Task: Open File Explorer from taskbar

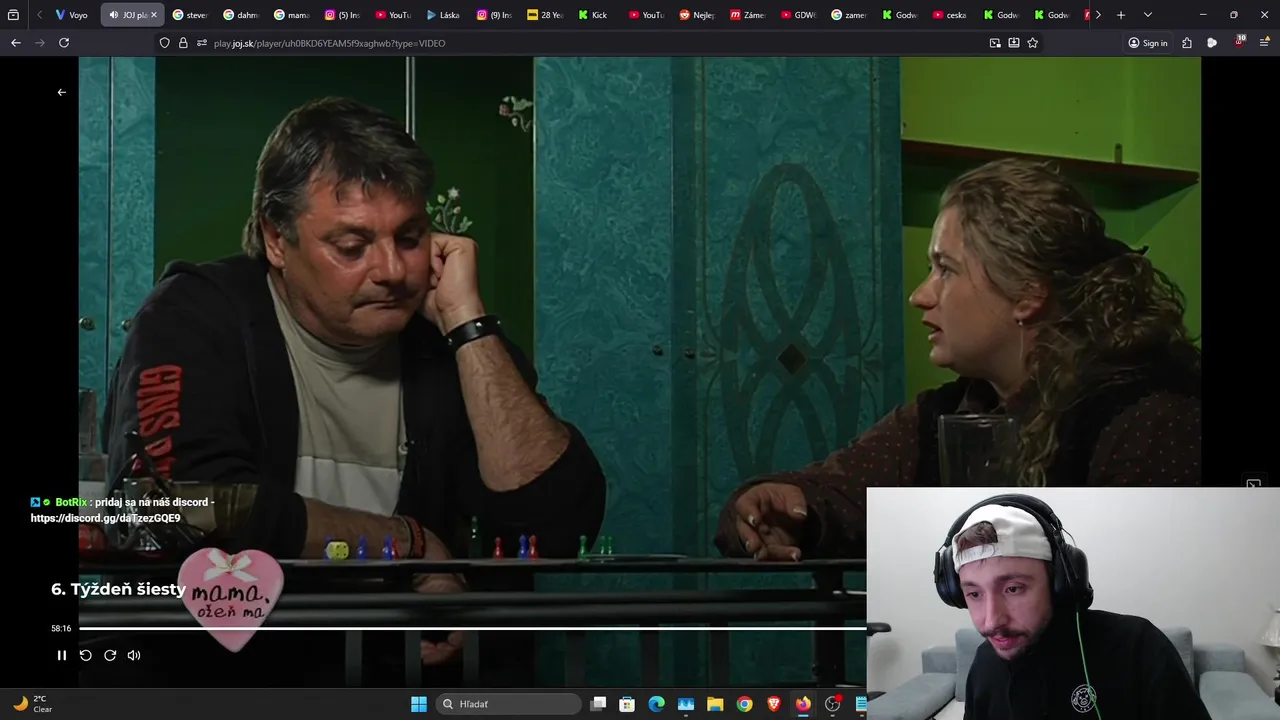Action: (715, 704)
